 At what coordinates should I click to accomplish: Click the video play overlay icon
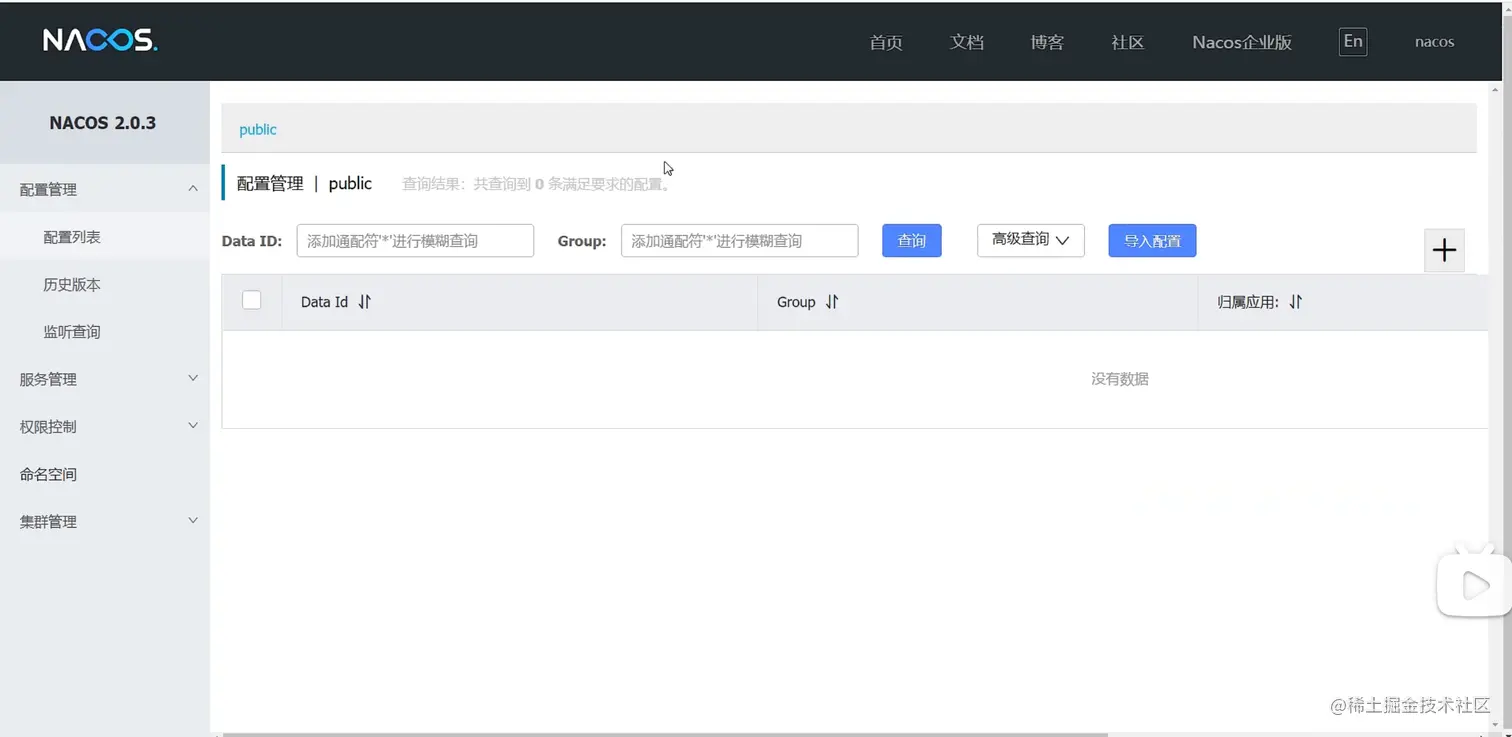coord(1474,584)
